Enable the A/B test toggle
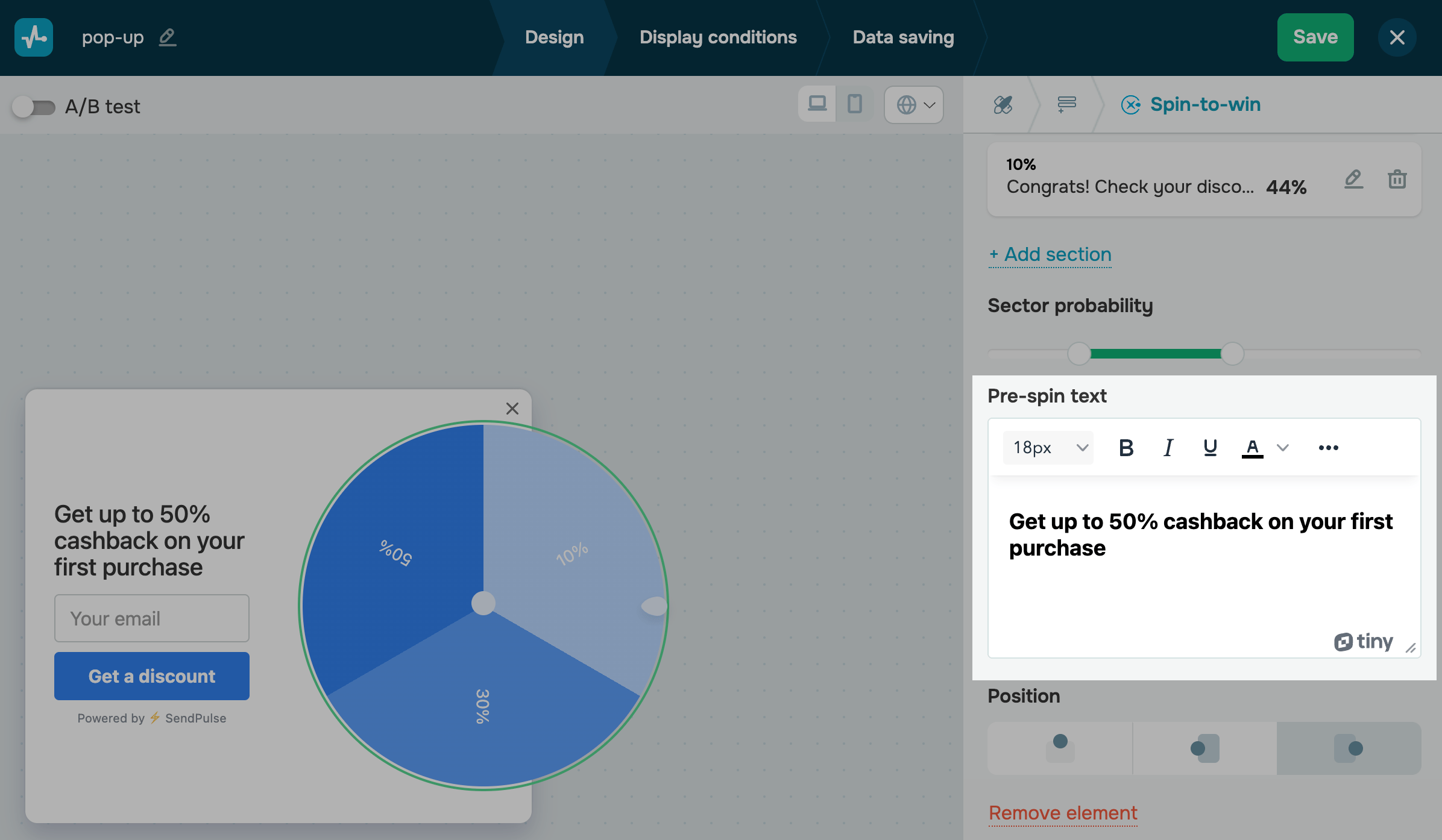Screen dimensions: 1442x840 click(x=34, y=107)
